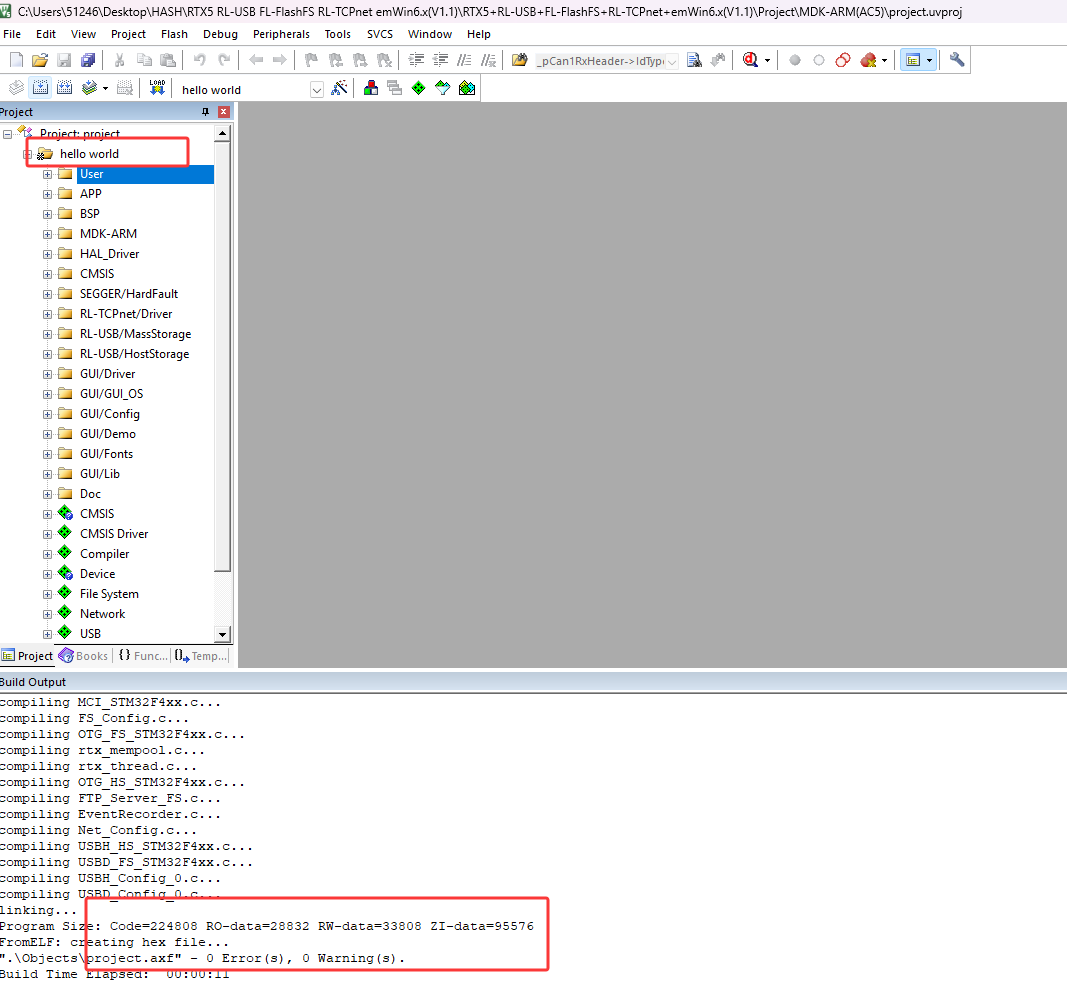Close the Project panel with red X
1067x994 pixels.
click(224, 112)
